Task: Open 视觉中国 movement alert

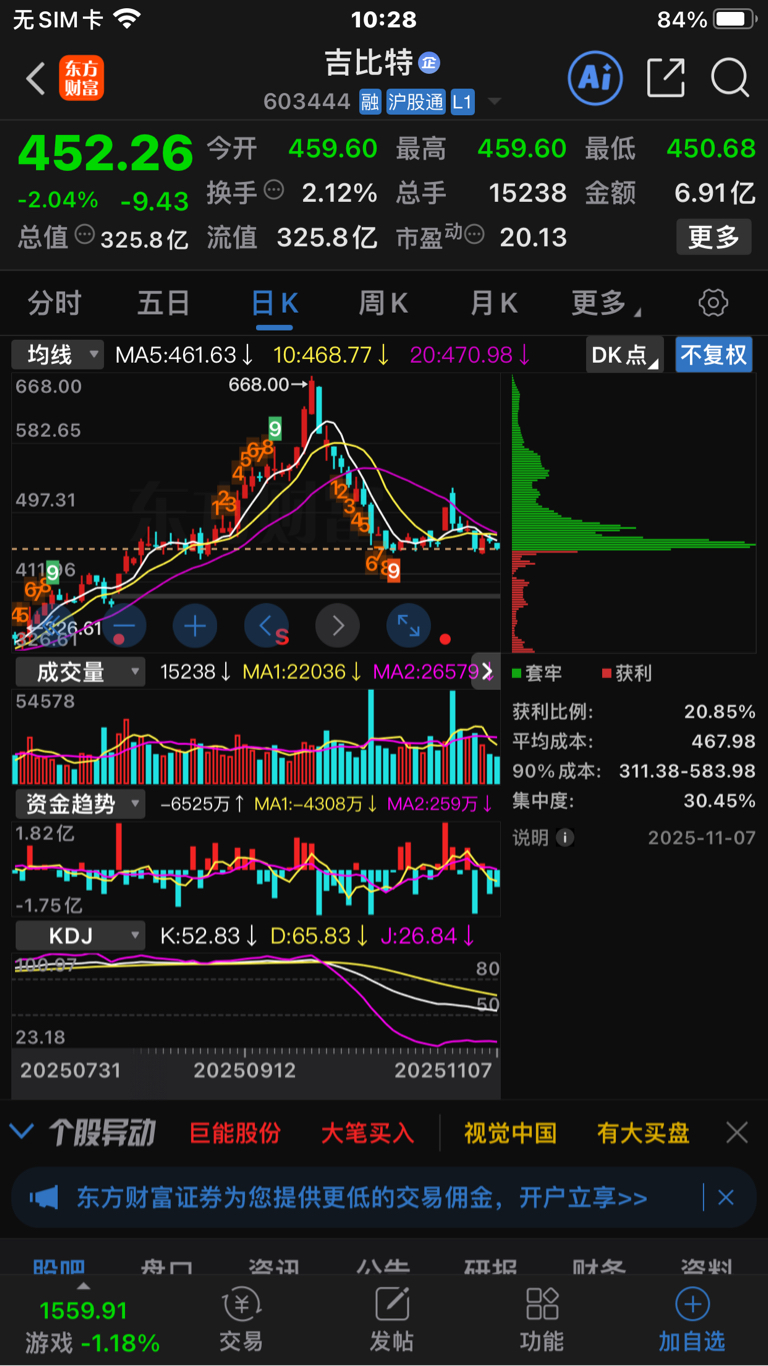Action: coord(510,1132)
